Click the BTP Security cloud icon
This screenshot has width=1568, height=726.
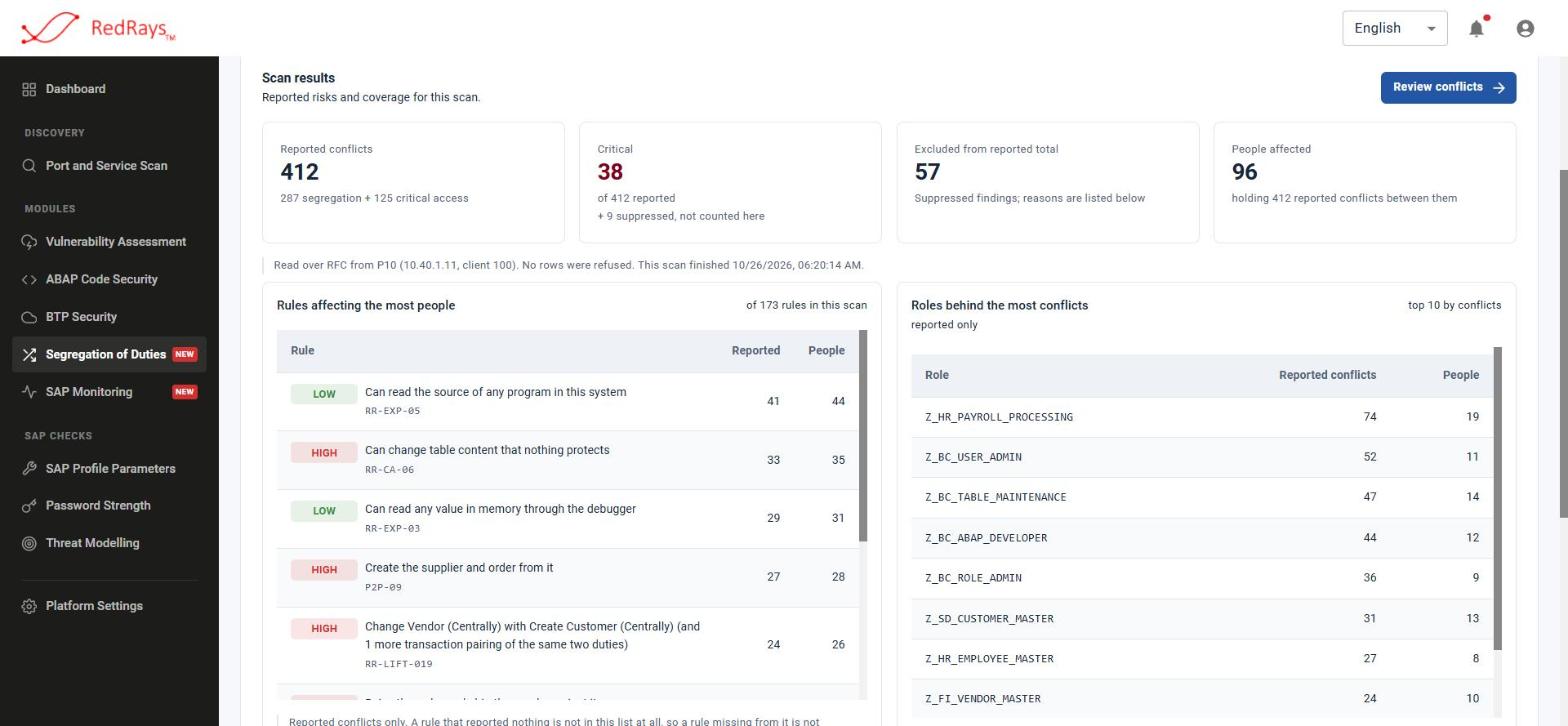pyautogui.click(x=29, y=317)
